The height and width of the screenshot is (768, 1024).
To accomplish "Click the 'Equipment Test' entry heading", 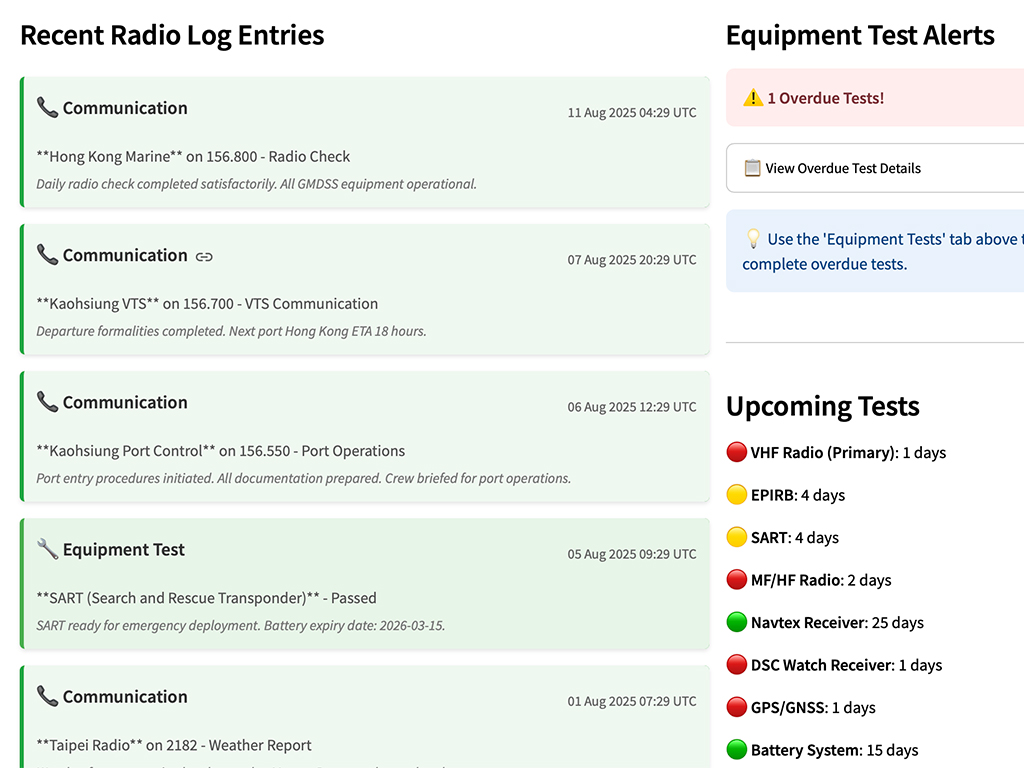I will coord(123,549).
